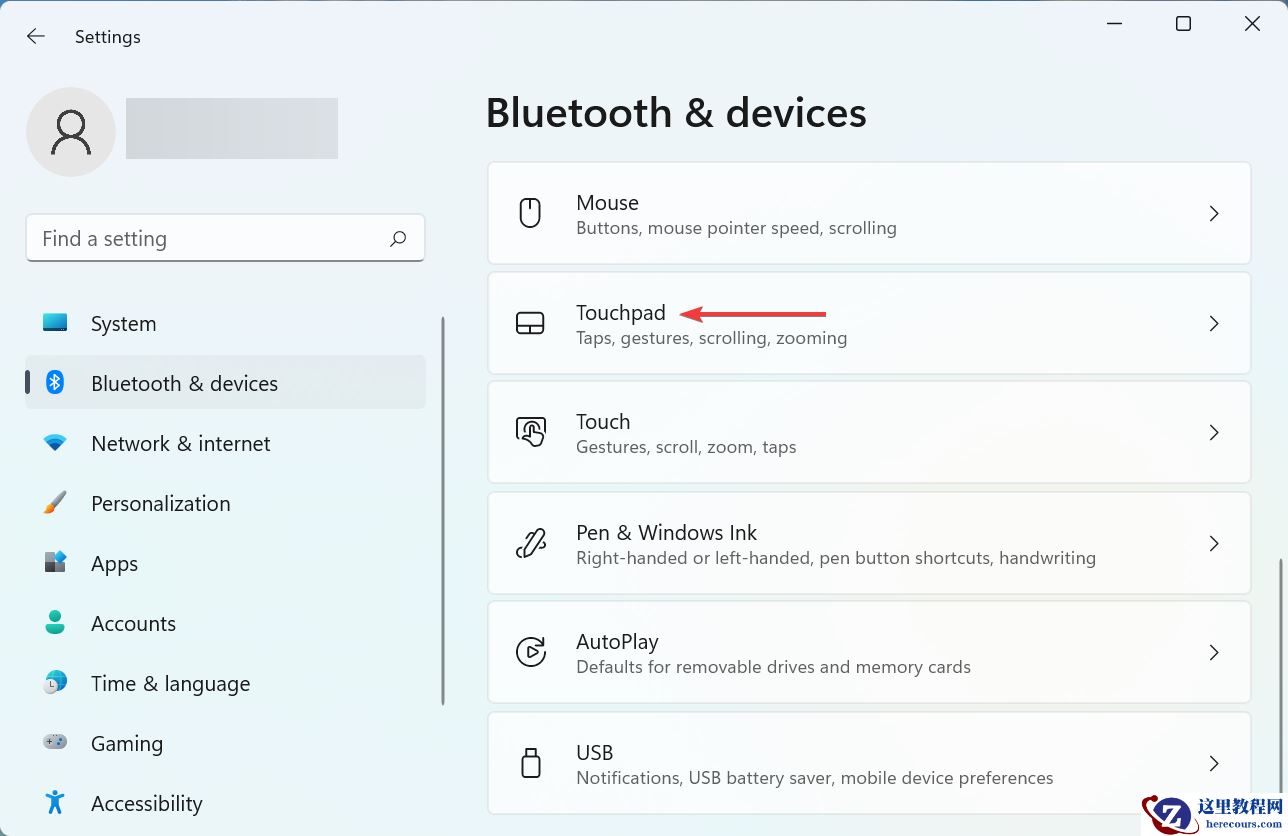The height and width of the screenshot is (836, 1288).
Task: Click the Touchpad icon
Action: (x=530, y=323)
